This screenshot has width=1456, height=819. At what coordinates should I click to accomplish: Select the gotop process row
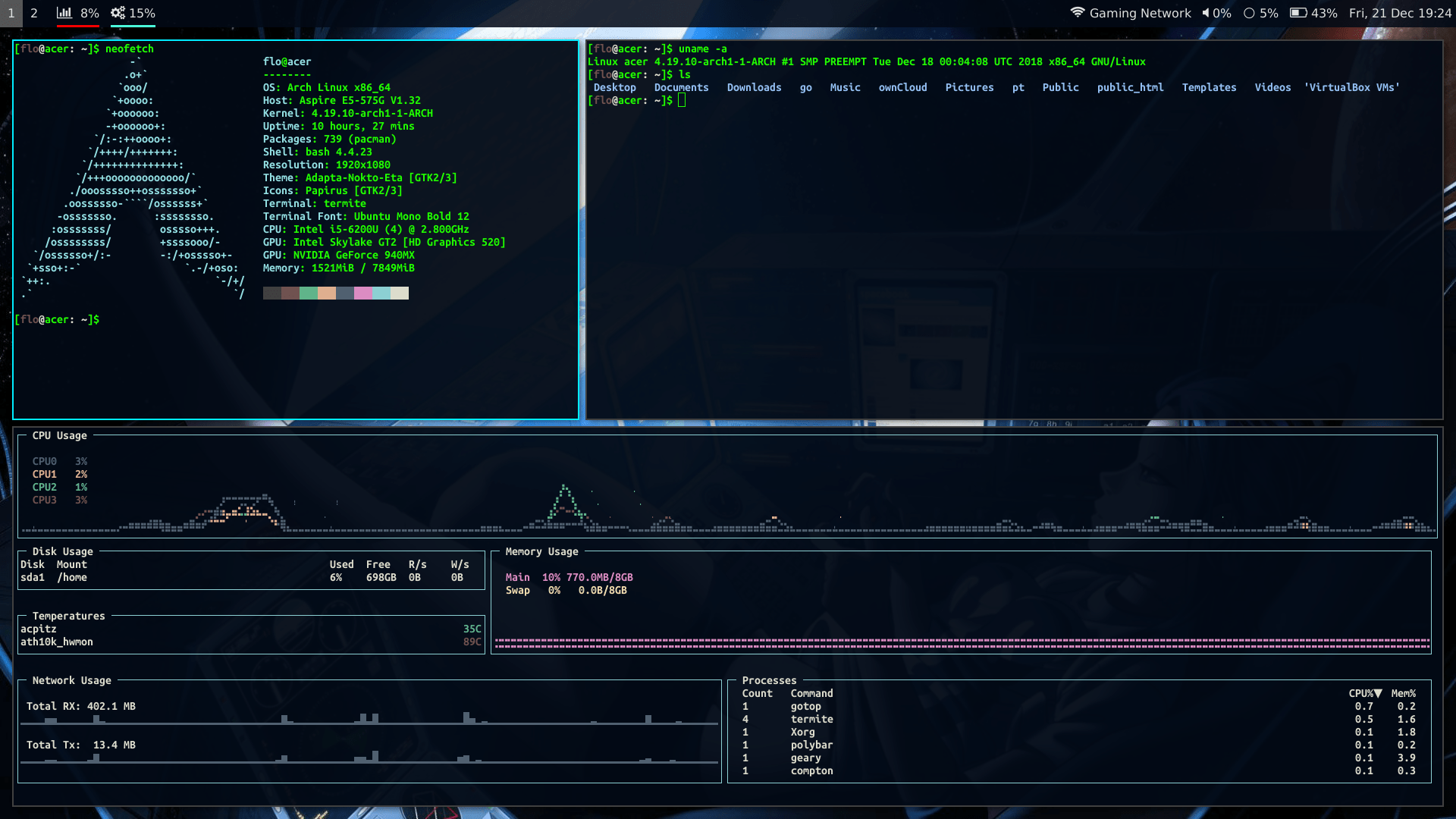point(805,706)
